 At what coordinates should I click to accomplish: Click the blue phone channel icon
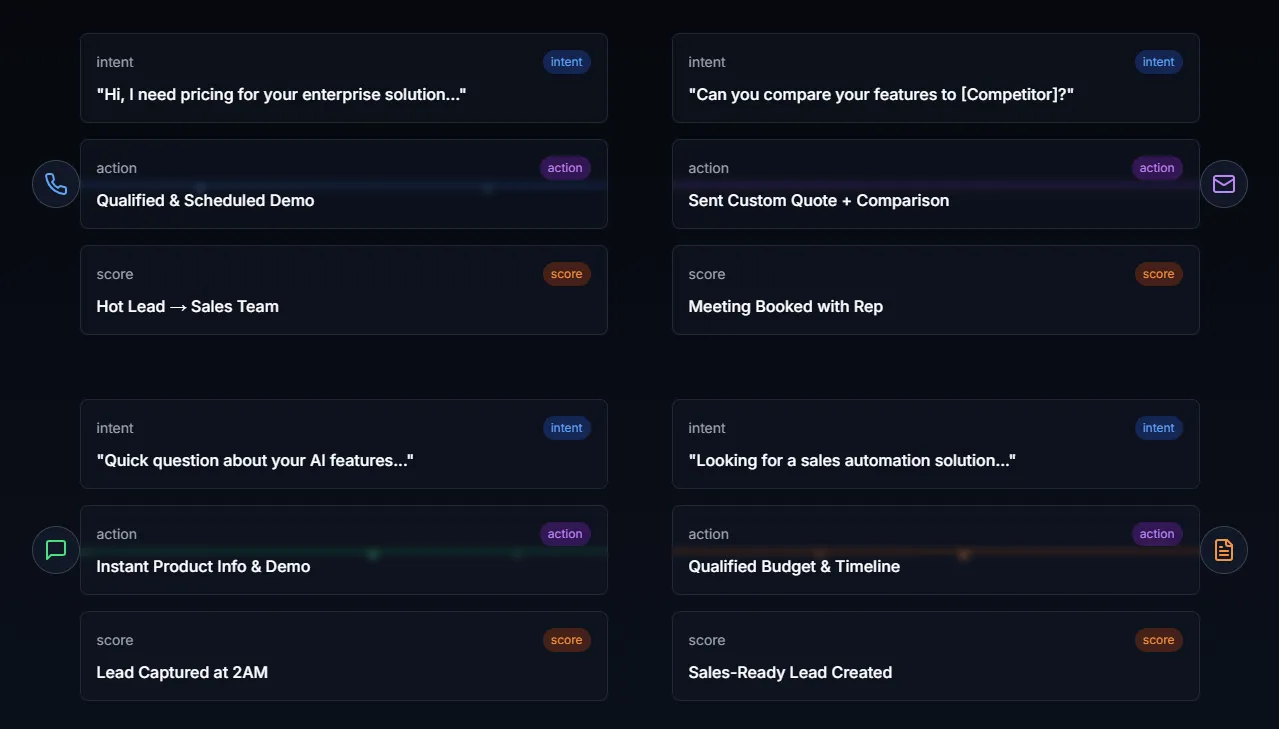(x=56, y=184)
